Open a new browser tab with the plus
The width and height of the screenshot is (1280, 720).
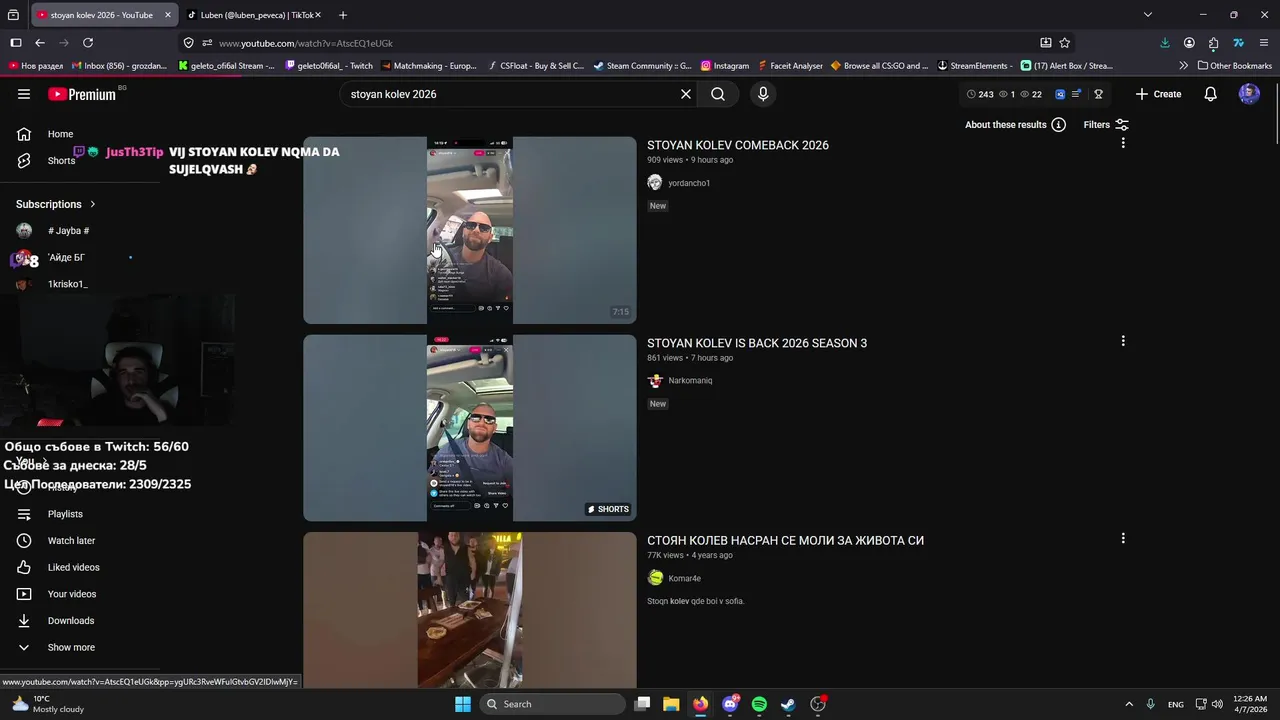343,15
